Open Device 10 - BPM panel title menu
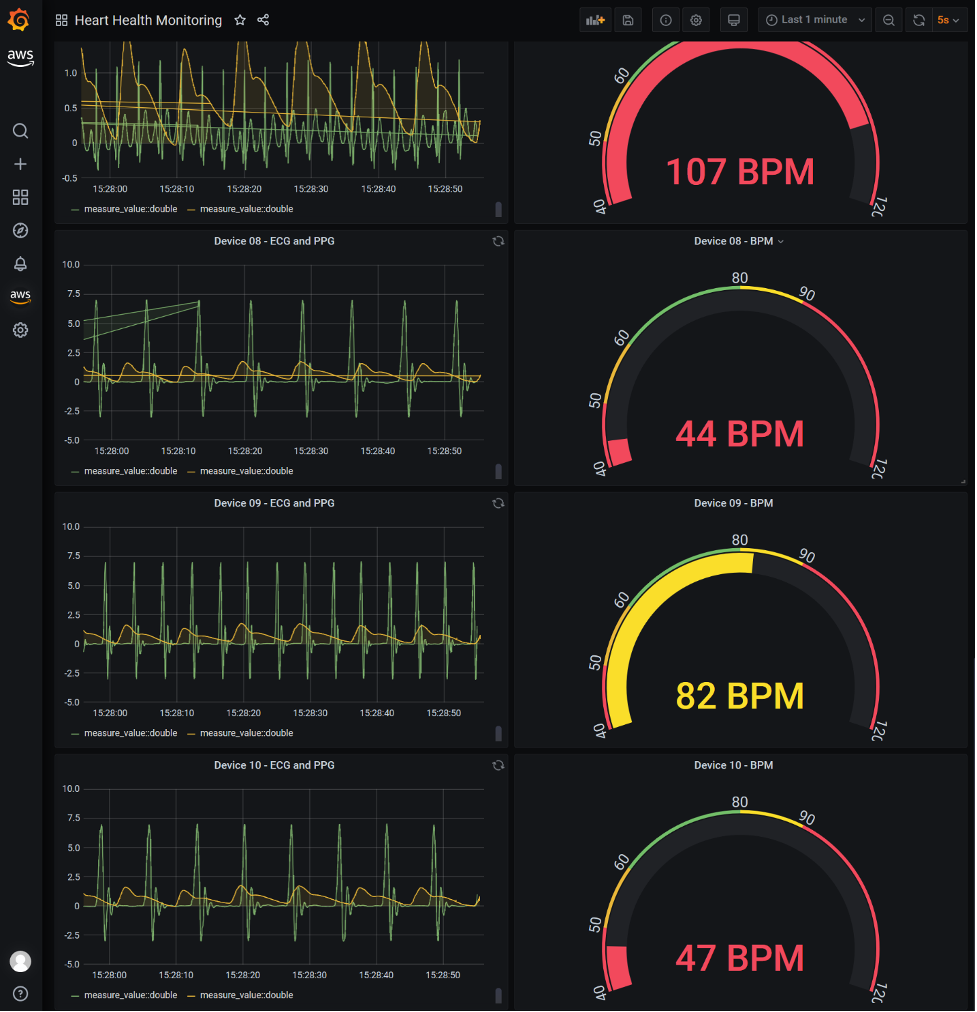 733,765
